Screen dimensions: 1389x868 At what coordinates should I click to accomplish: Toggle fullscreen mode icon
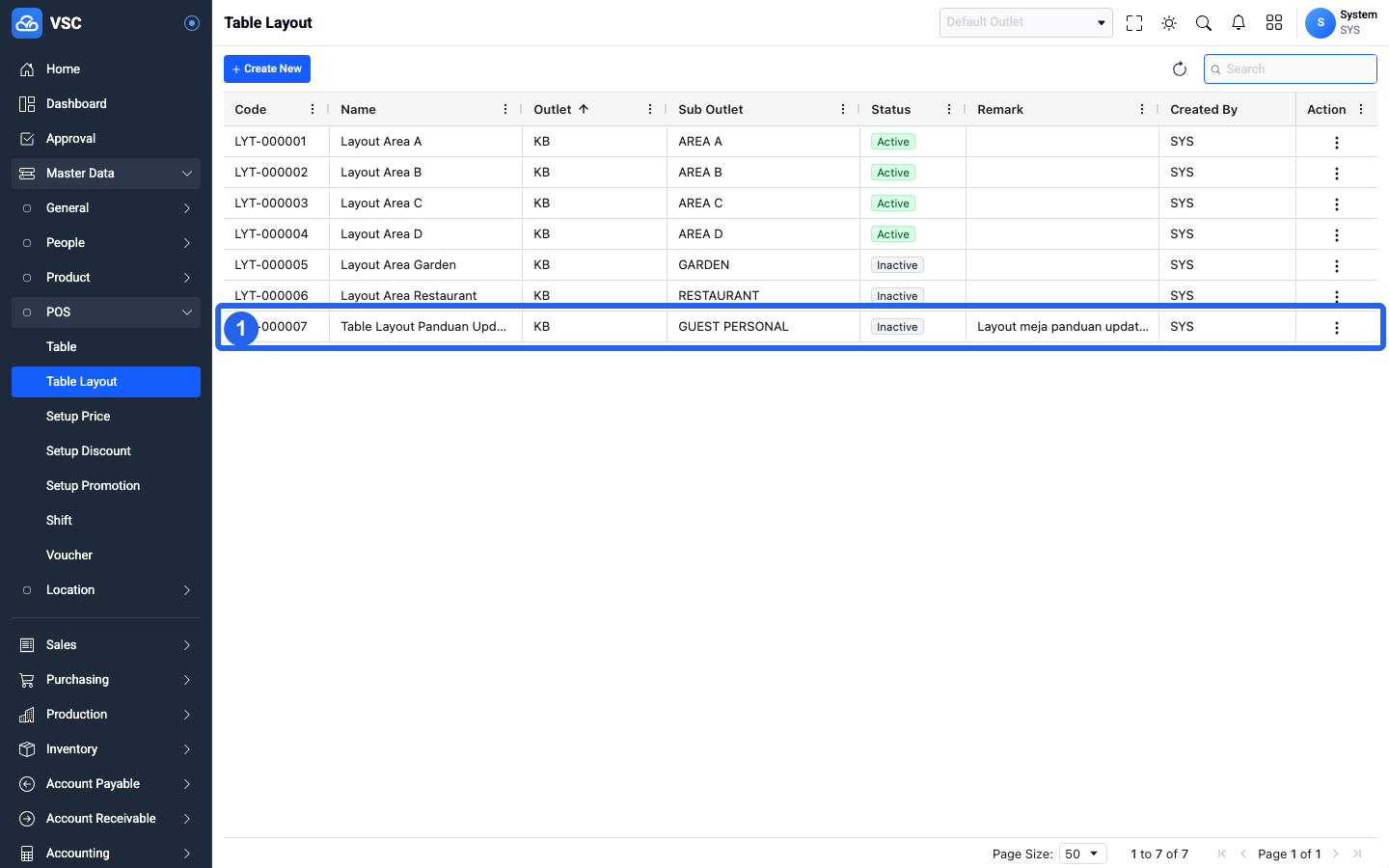click(x=1134, y=23)
